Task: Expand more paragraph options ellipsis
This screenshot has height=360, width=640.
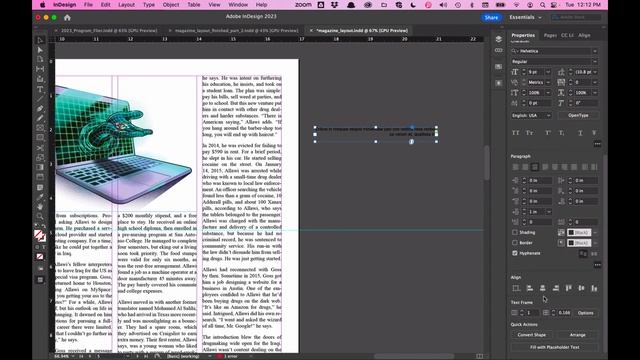Action: coord(597,265)
